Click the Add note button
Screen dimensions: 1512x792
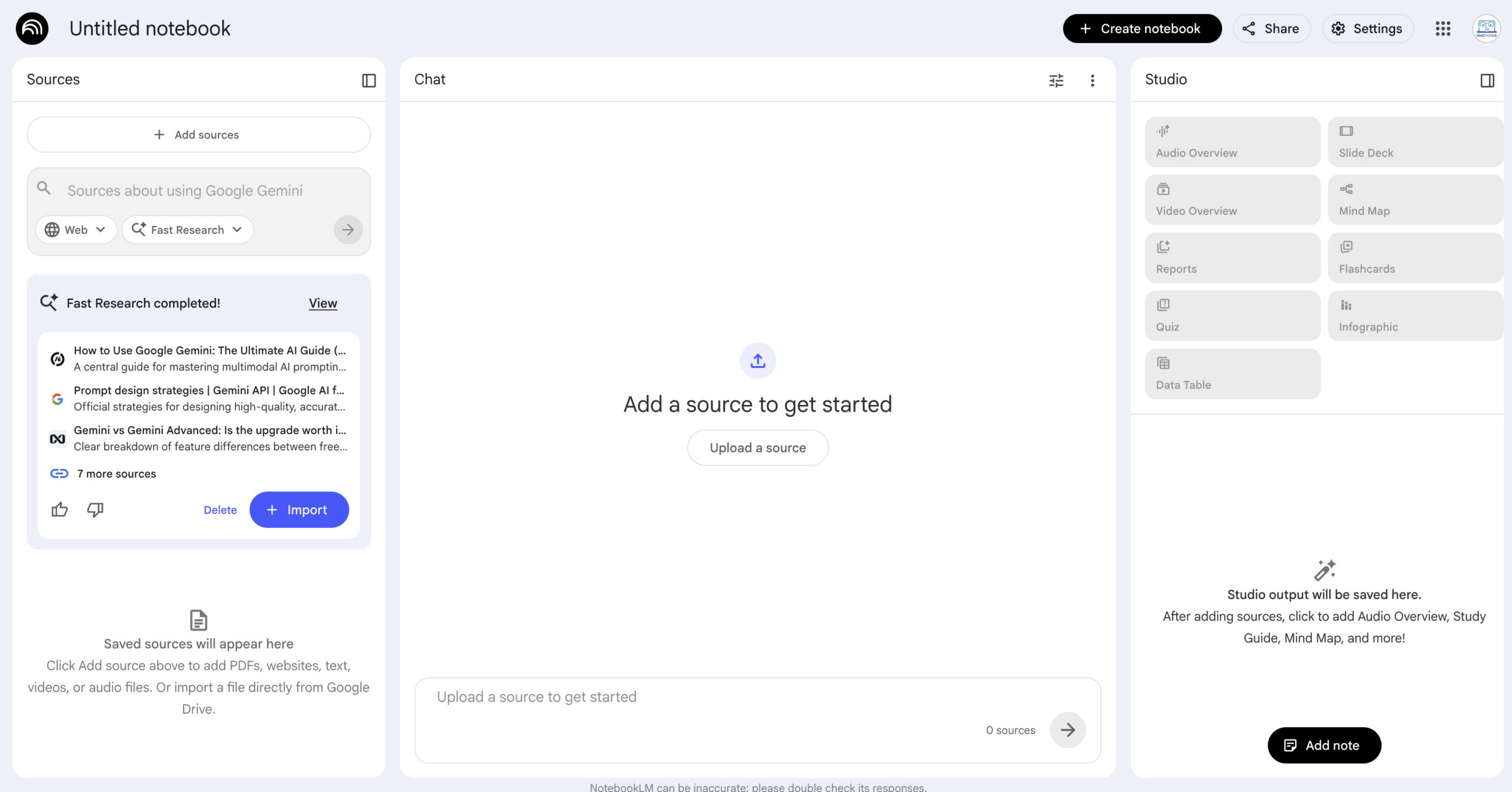point(1324,745)
